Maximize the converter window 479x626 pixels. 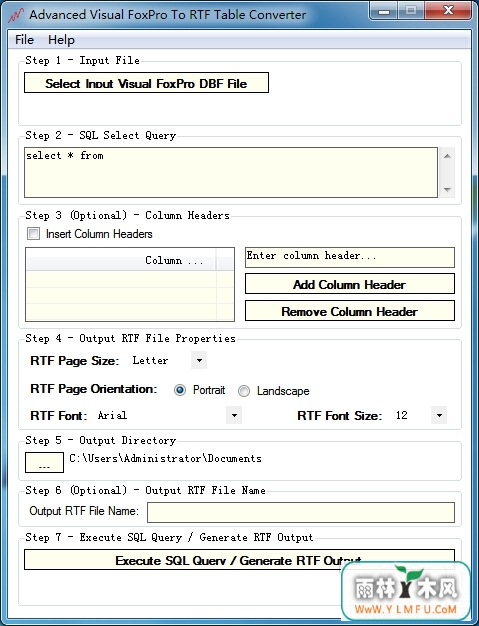coord(411,11)
